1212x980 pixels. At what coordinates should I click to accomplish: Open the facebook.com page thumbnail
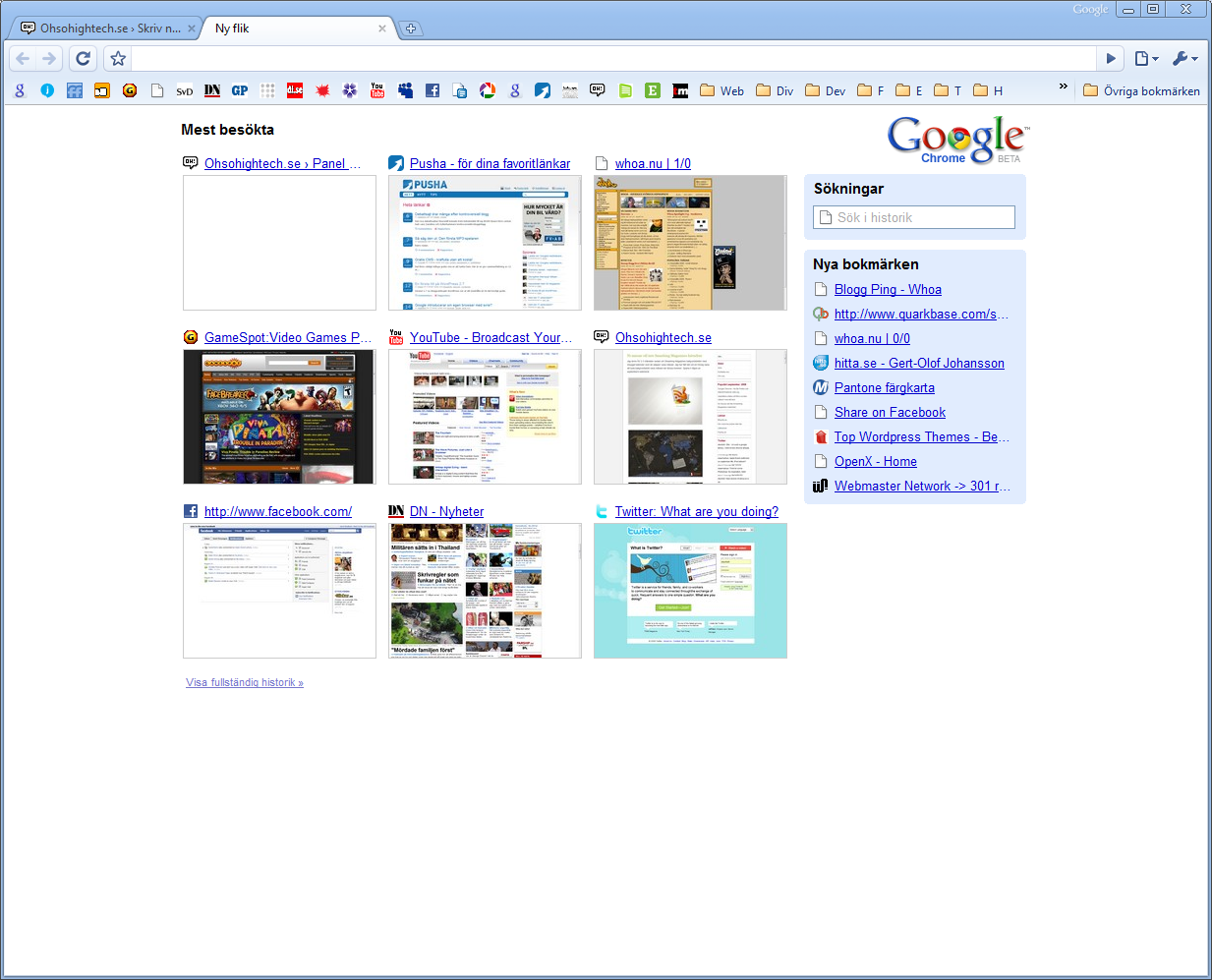pos(279,591)
